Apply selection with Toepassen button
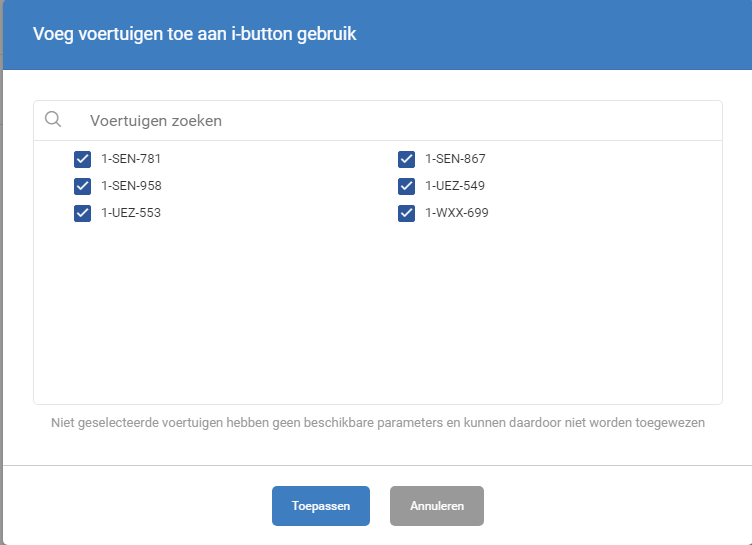The height and width of the screenshot is (545, 752). click(x=321, y=506)
